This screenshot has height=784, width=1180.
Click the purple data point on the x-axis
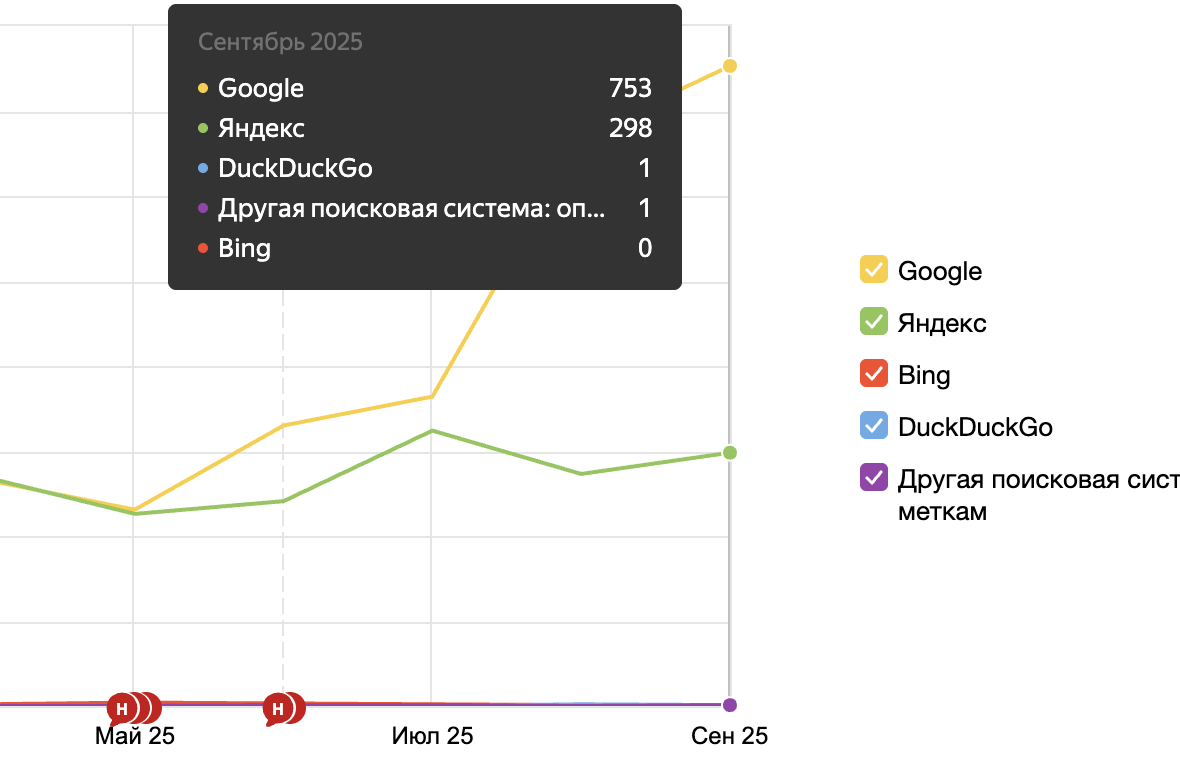pos(730,705)
